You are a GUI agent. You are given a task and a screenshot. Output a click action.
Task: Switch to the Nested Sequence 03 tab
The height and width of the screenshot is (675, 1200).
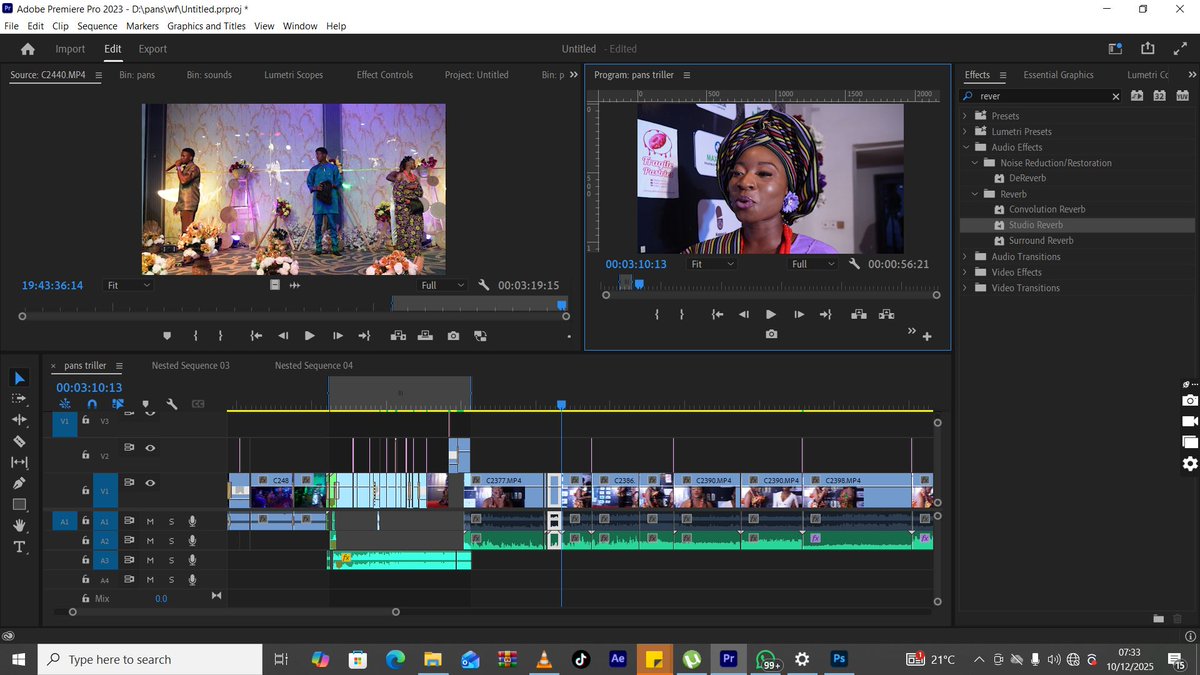(x=190, y=365)
